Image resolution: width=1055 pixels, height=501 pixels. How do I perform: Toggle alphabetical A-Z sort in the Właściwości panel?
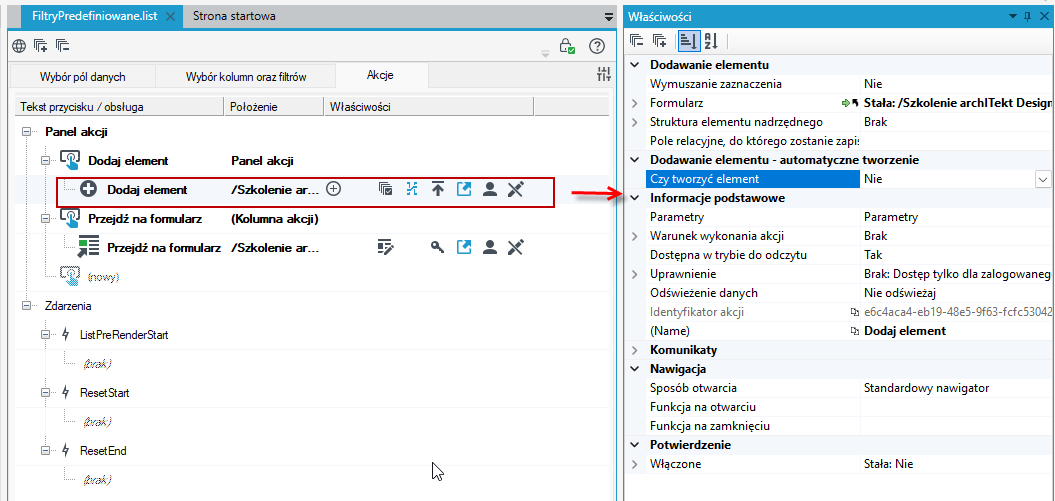pyautogui.click(x=711, y=41)
